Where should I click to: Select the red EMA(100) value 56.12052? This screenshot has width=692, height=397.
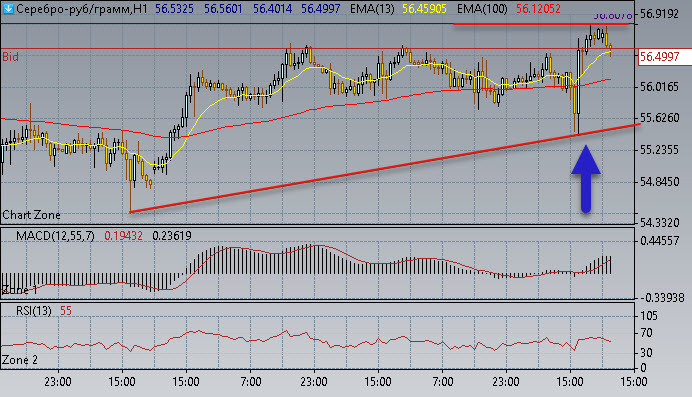pyautogui.click(x=538, y=8)
